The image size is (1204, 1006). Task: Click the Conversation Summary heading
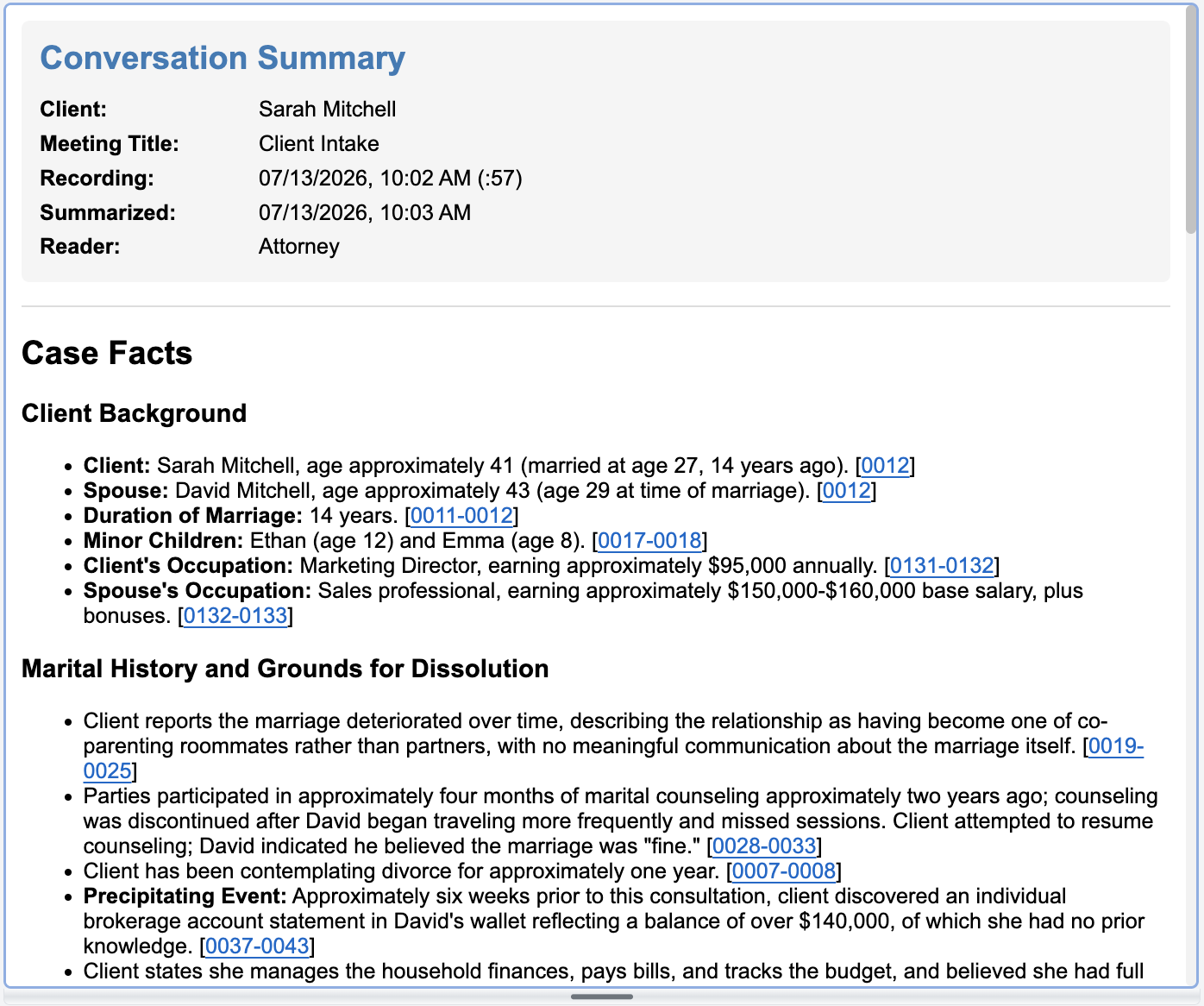[x=223, y=58]
